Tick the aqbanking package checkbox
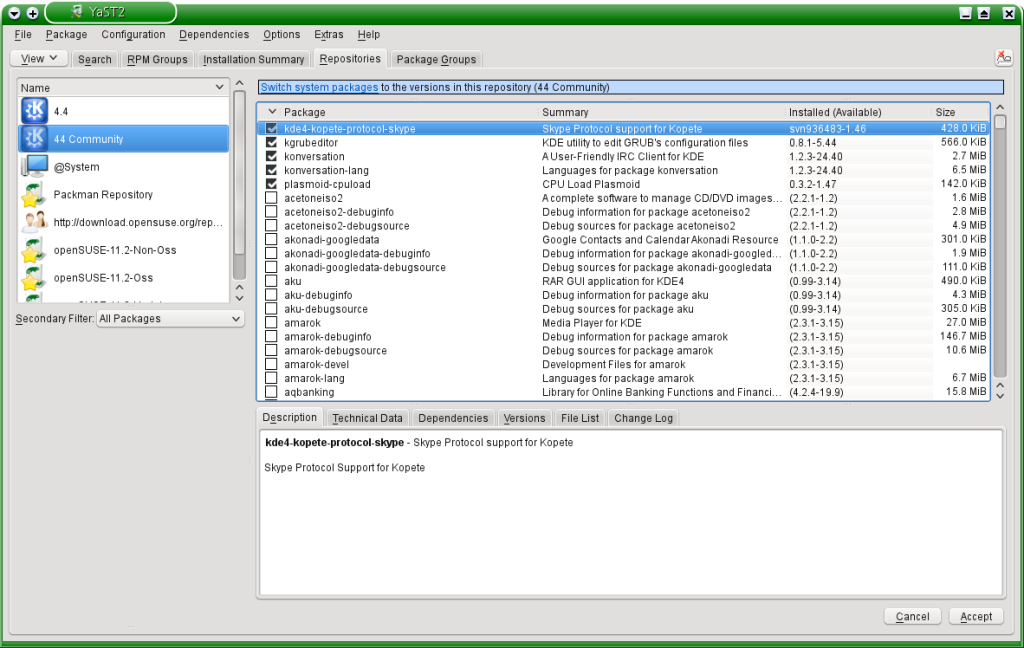 271,392
